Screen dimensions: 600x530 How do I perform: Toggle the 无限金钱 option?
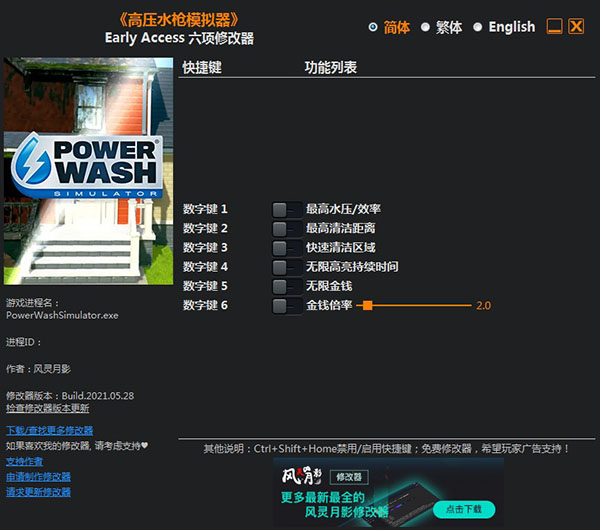(286, 286)
